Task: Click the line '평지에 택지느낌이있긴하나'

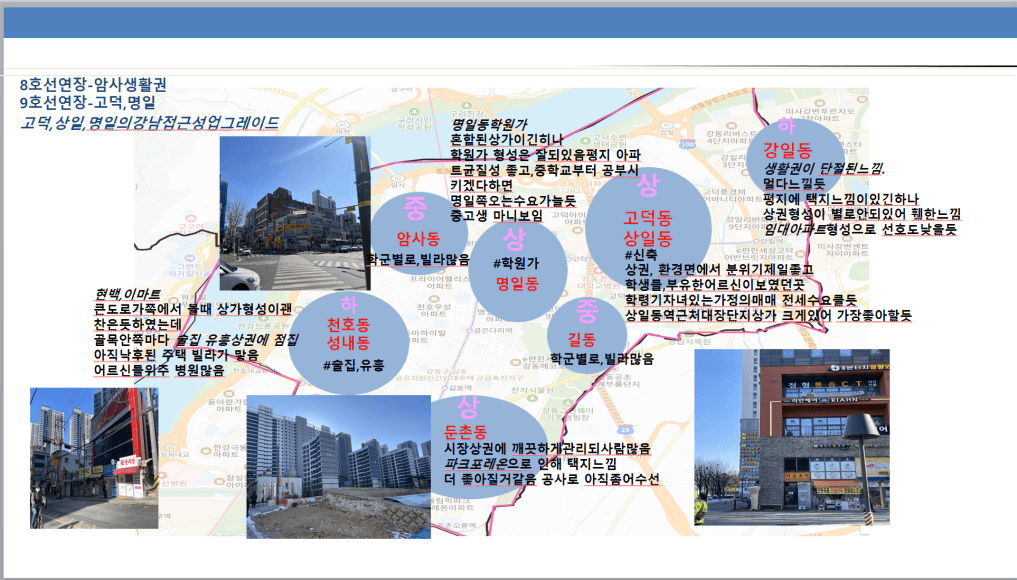Action: pyautogui.click(x=841, y=199)
